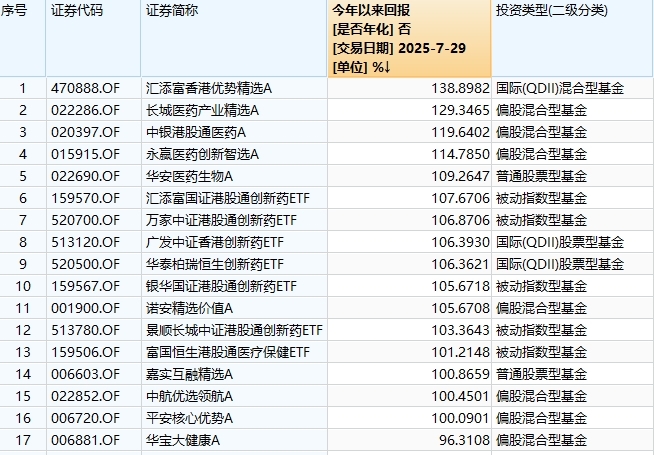654x455 pixels.
Task: Select return value 106.3621
Action: click(460, 264)
